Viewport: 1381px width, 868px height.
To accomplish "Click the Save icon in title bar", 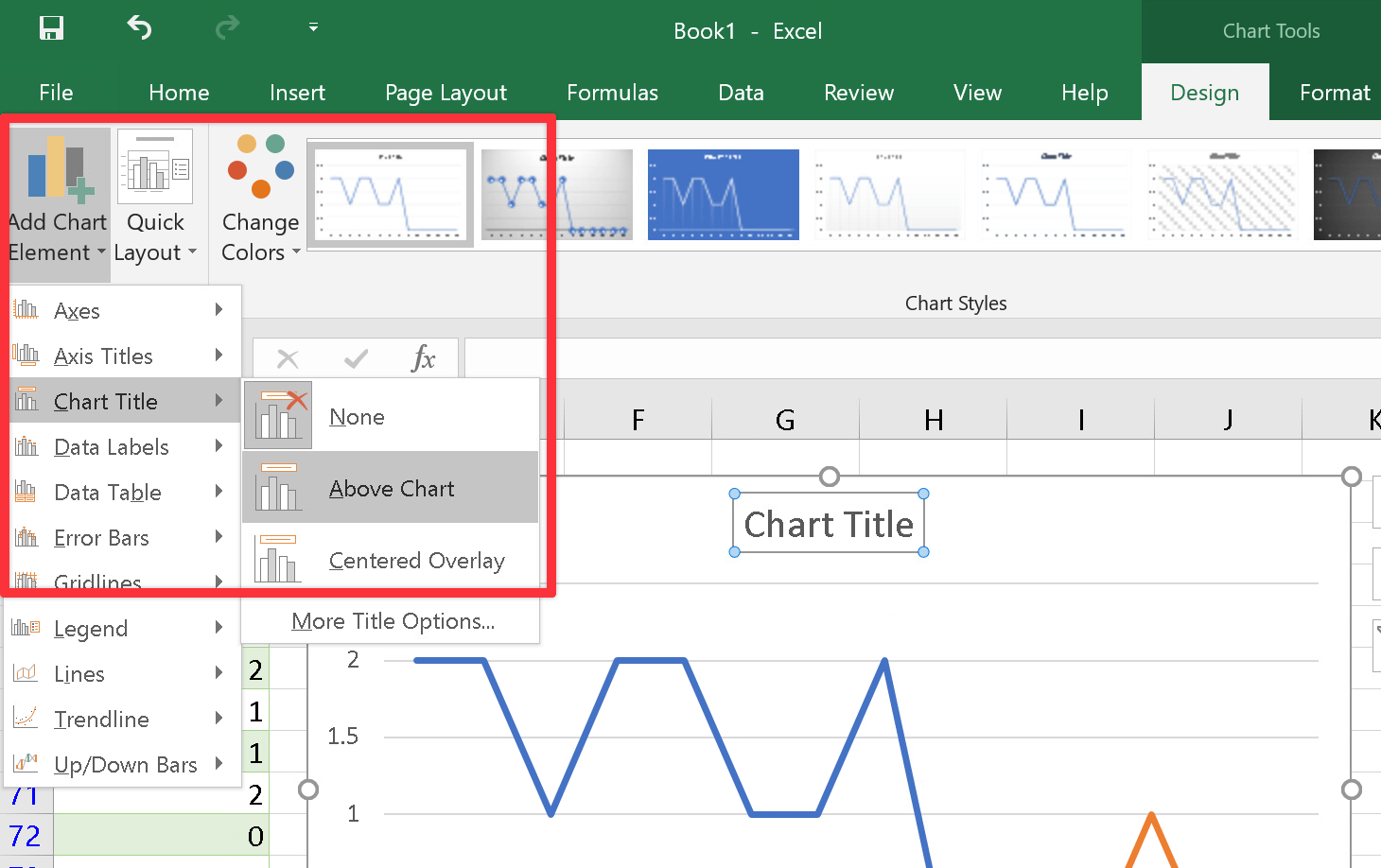I will point(51,28).
